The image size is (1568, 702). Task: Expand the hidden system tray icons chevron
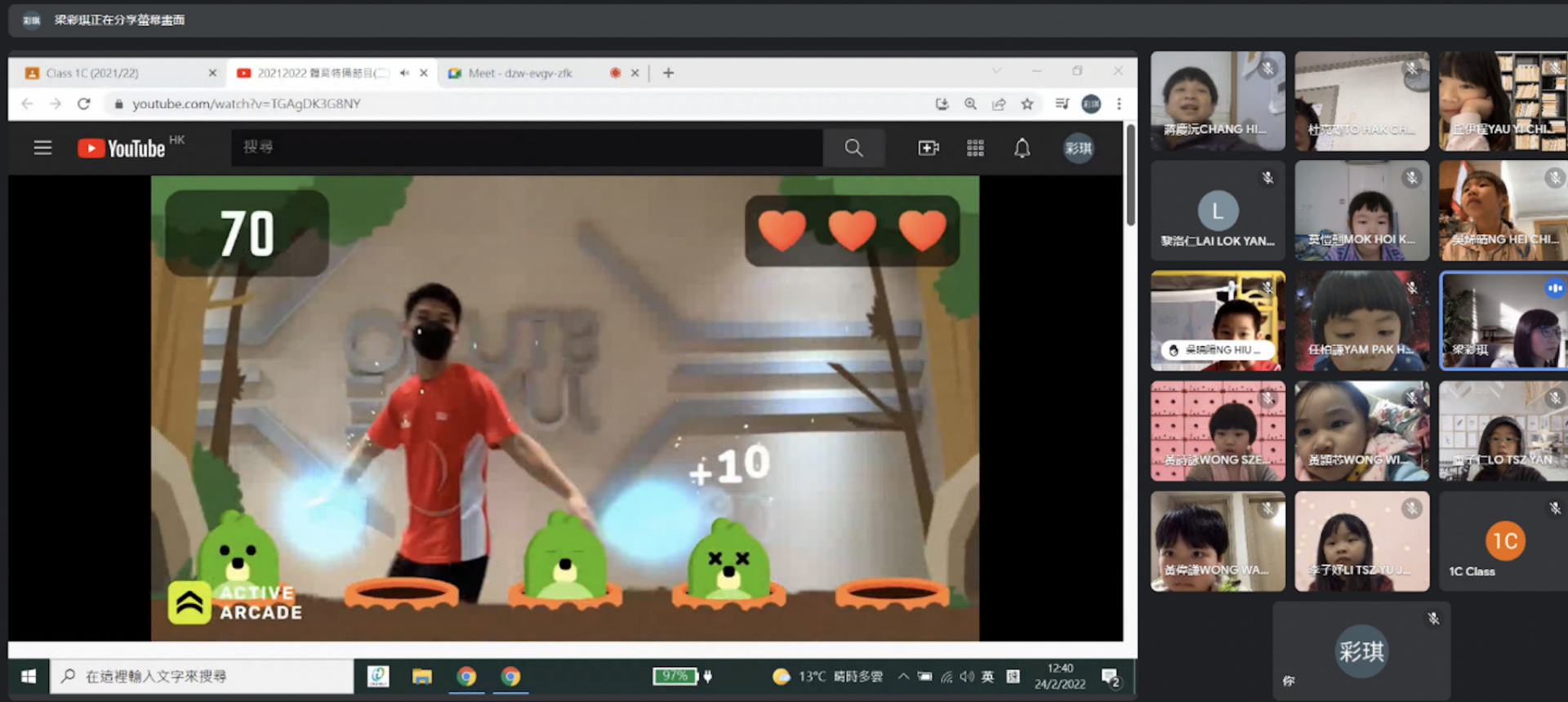(903, 676)
